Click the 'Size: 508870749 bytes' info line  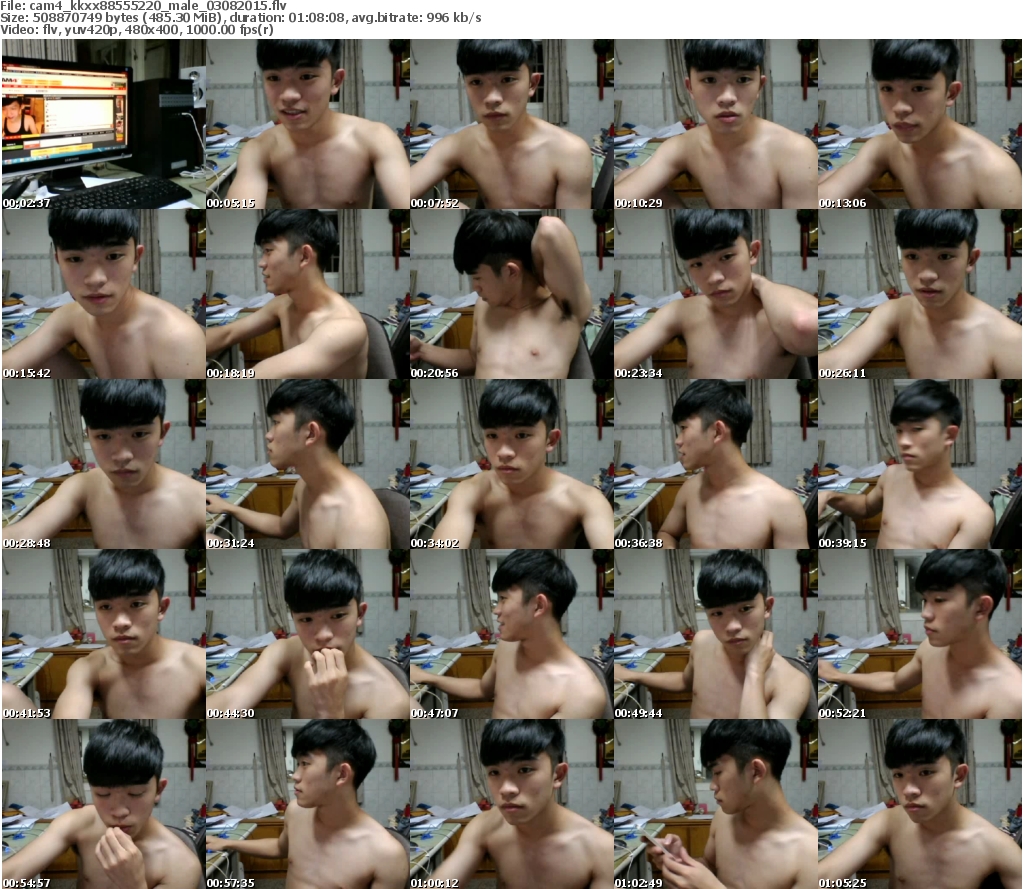point(241,18)
